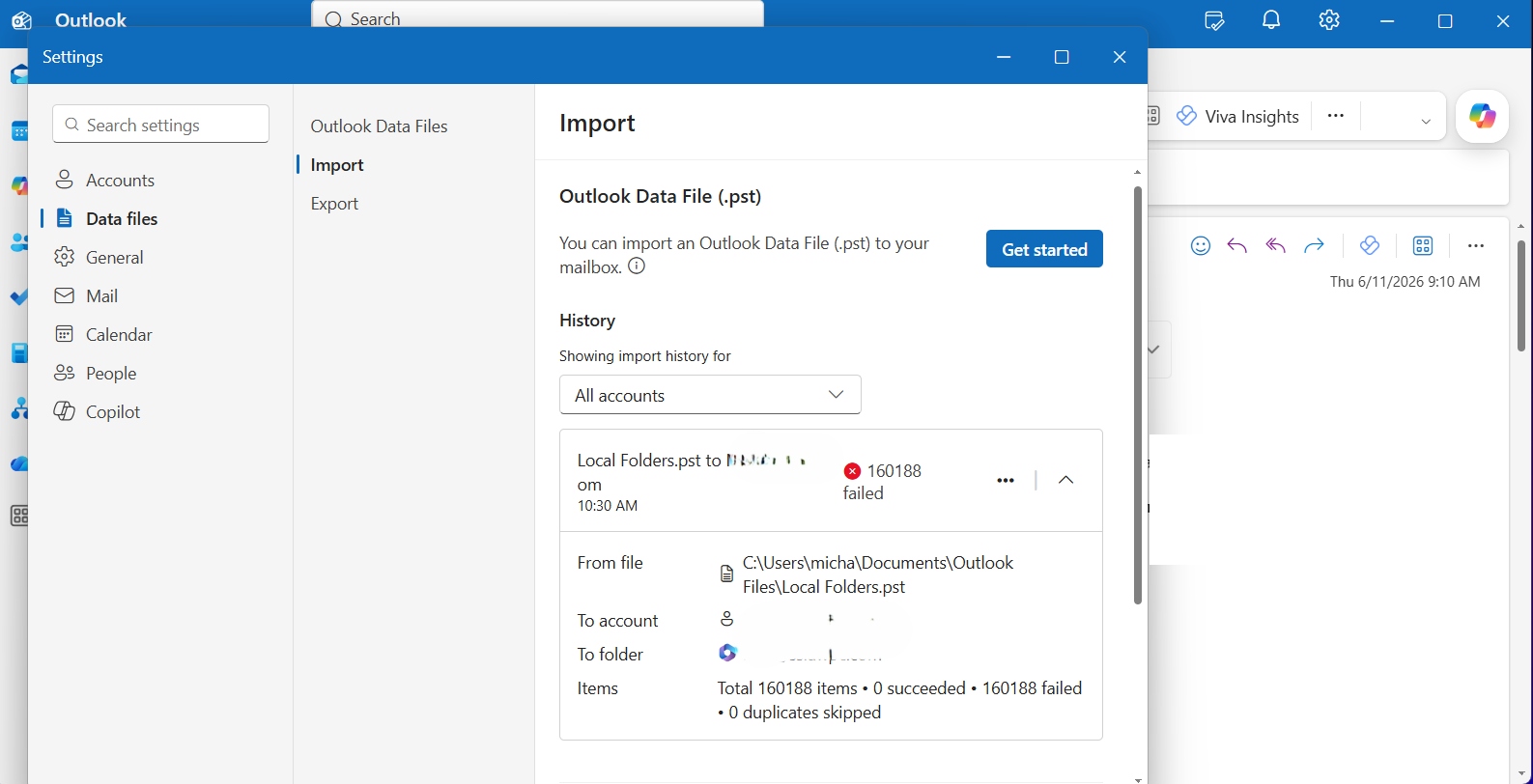The image size is (1533, 784).
Task: Open the OneDrive cloud icon in left rail
Action: point(19,464)
